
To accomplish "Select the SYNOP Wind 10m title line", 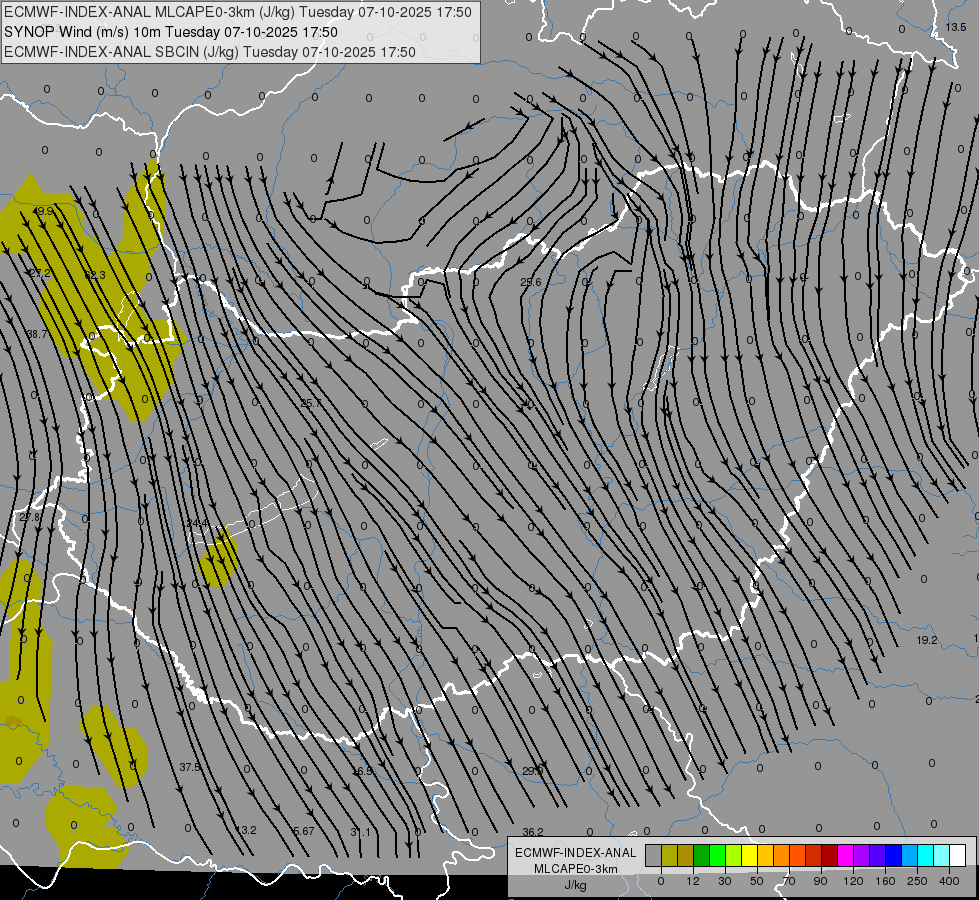I will coord(170,32).
